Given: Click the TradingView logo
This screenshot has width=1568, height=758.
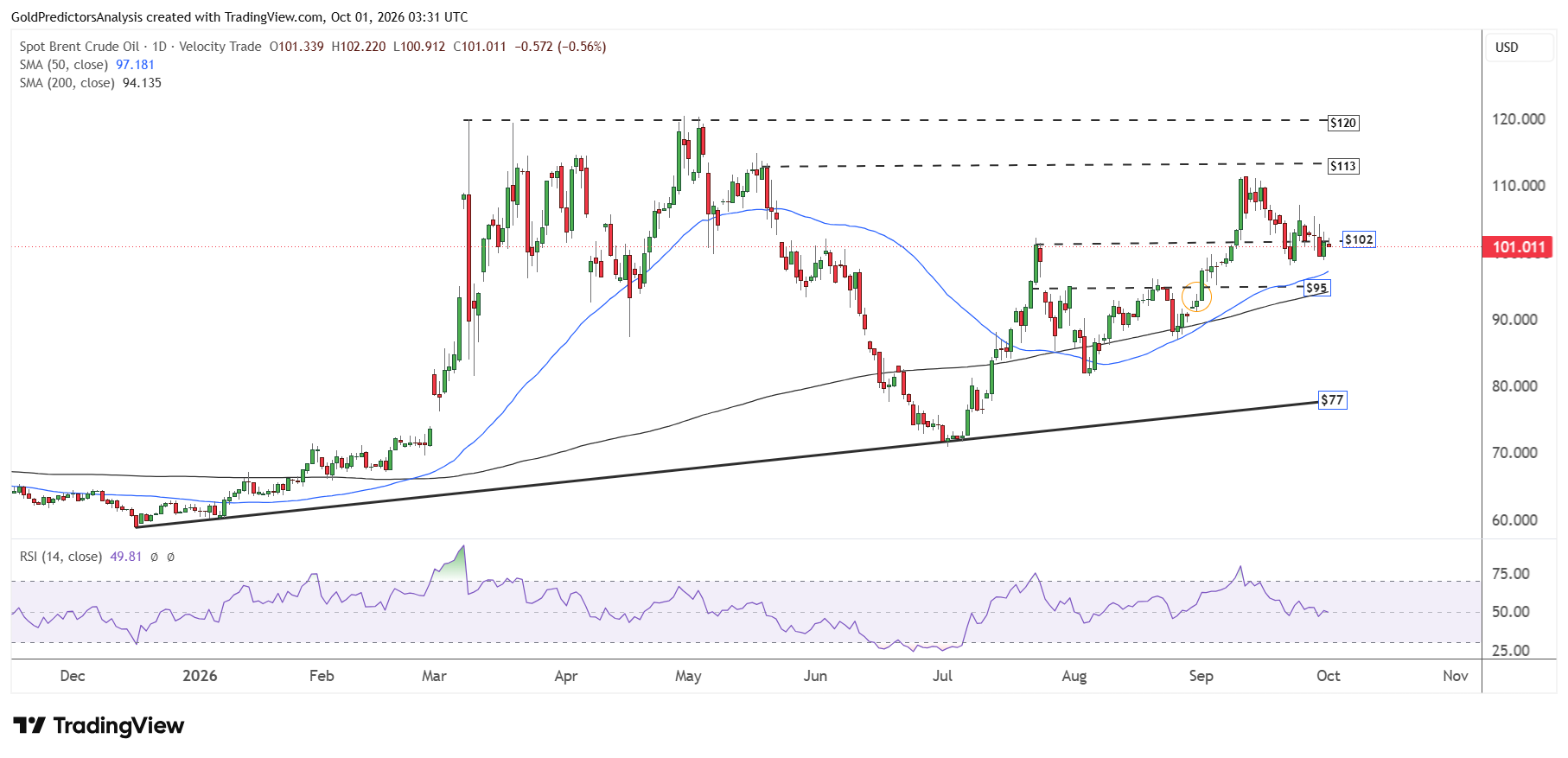Looking at the screenshot, I should pos(99,725).
